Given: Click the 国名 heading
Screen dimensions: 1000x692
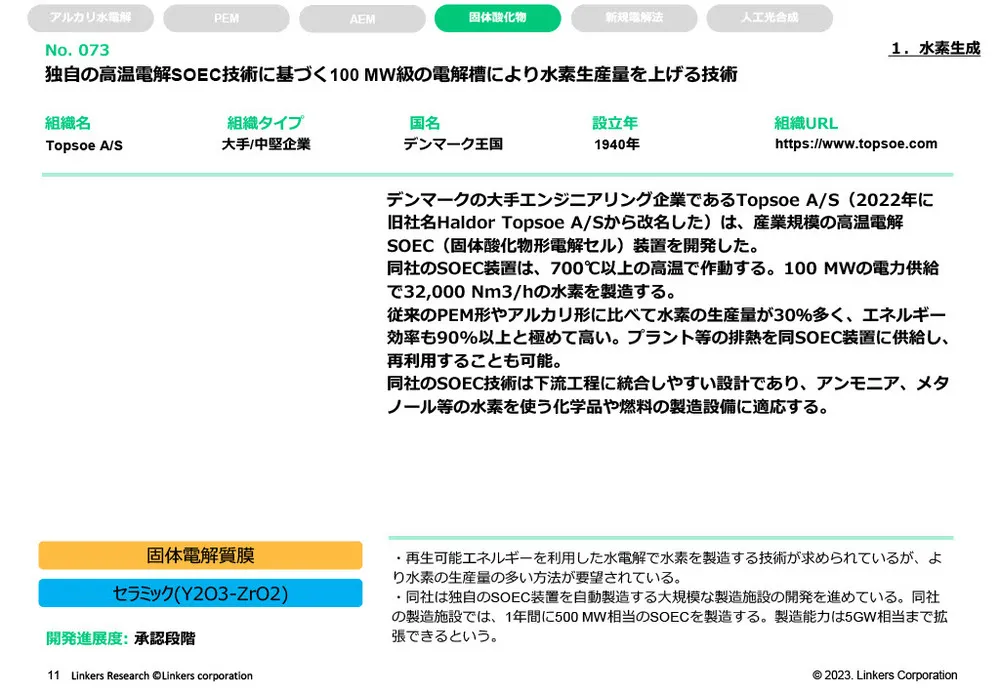Looking at the screenshot, I should click(425, 122).
